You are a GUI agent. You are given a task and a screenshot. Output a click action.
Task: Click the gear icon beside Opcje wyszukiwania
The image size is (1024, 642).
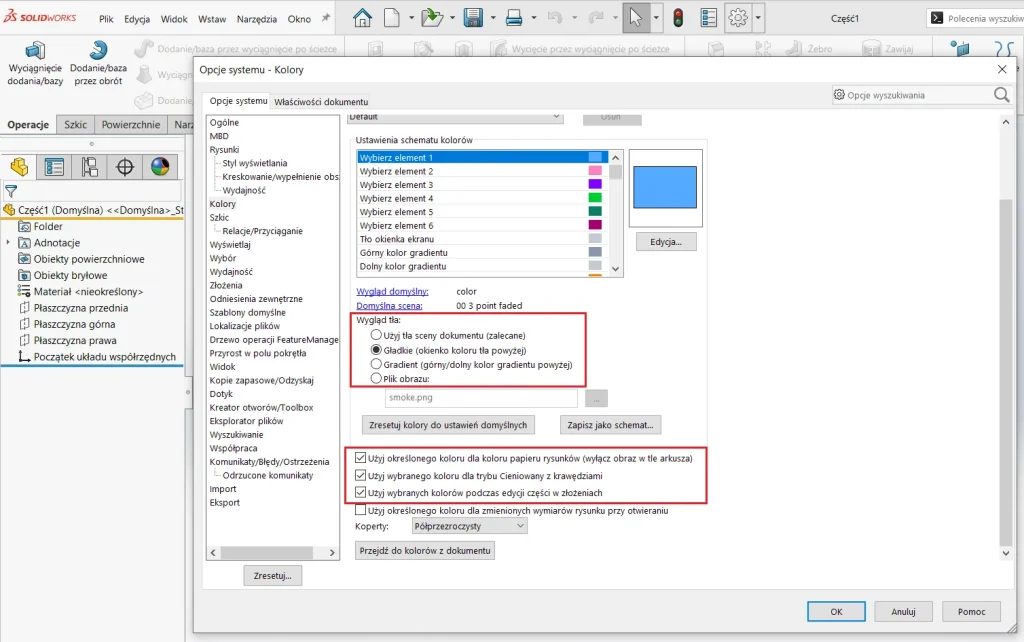click(839, 95)
